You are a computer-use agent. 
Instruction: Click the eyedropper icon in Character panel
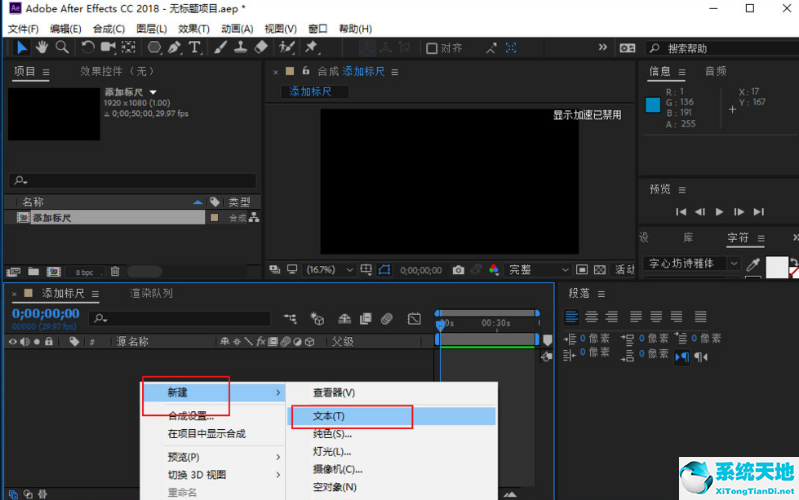pyautogui.click(x=753, y=264)
